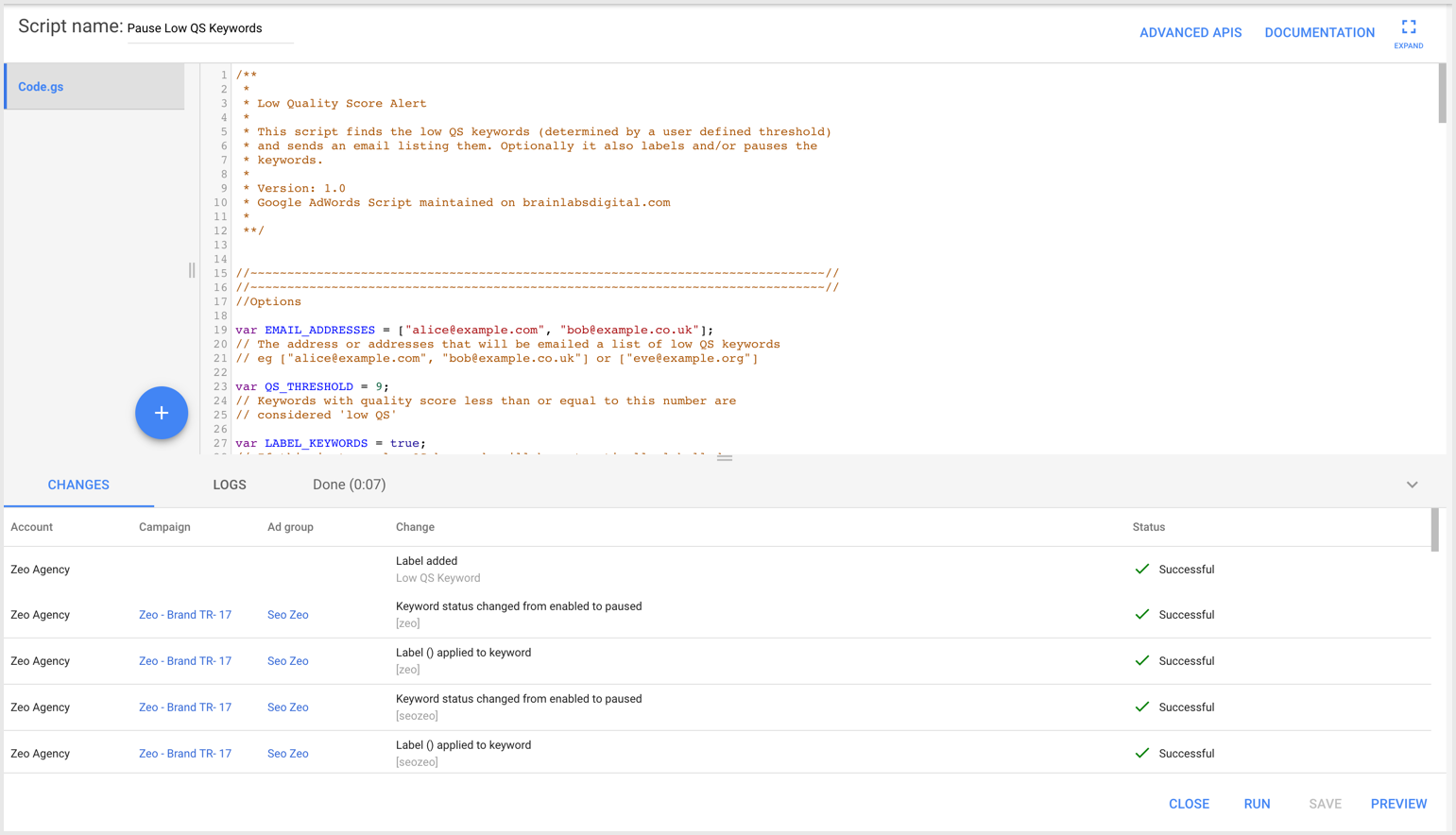The image size is (1456, 835).
Task: Click the CLOSE button at the bottom
Action: [x=1189, y=804]
